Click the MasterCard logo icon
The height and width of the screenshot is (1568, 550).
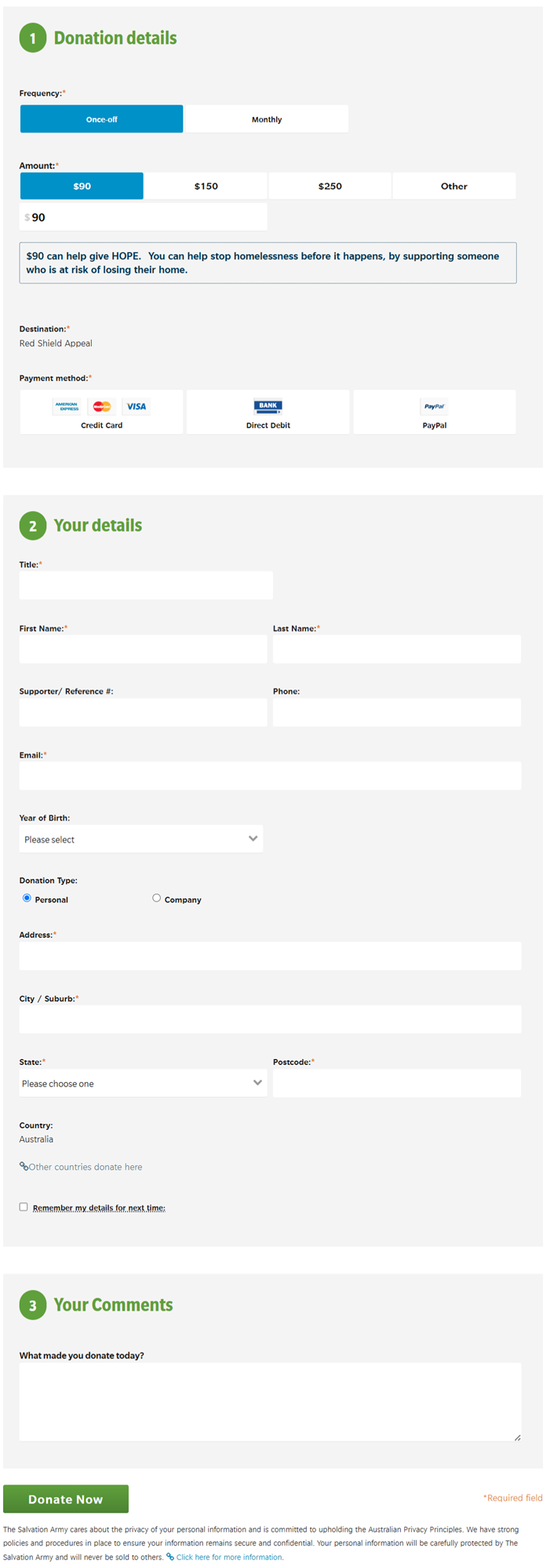click(102, 407)
